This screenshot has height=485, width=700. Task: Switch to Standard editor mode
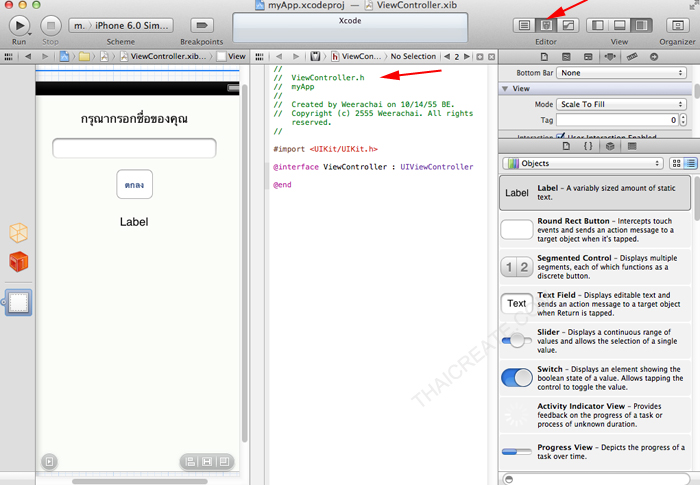524,25
